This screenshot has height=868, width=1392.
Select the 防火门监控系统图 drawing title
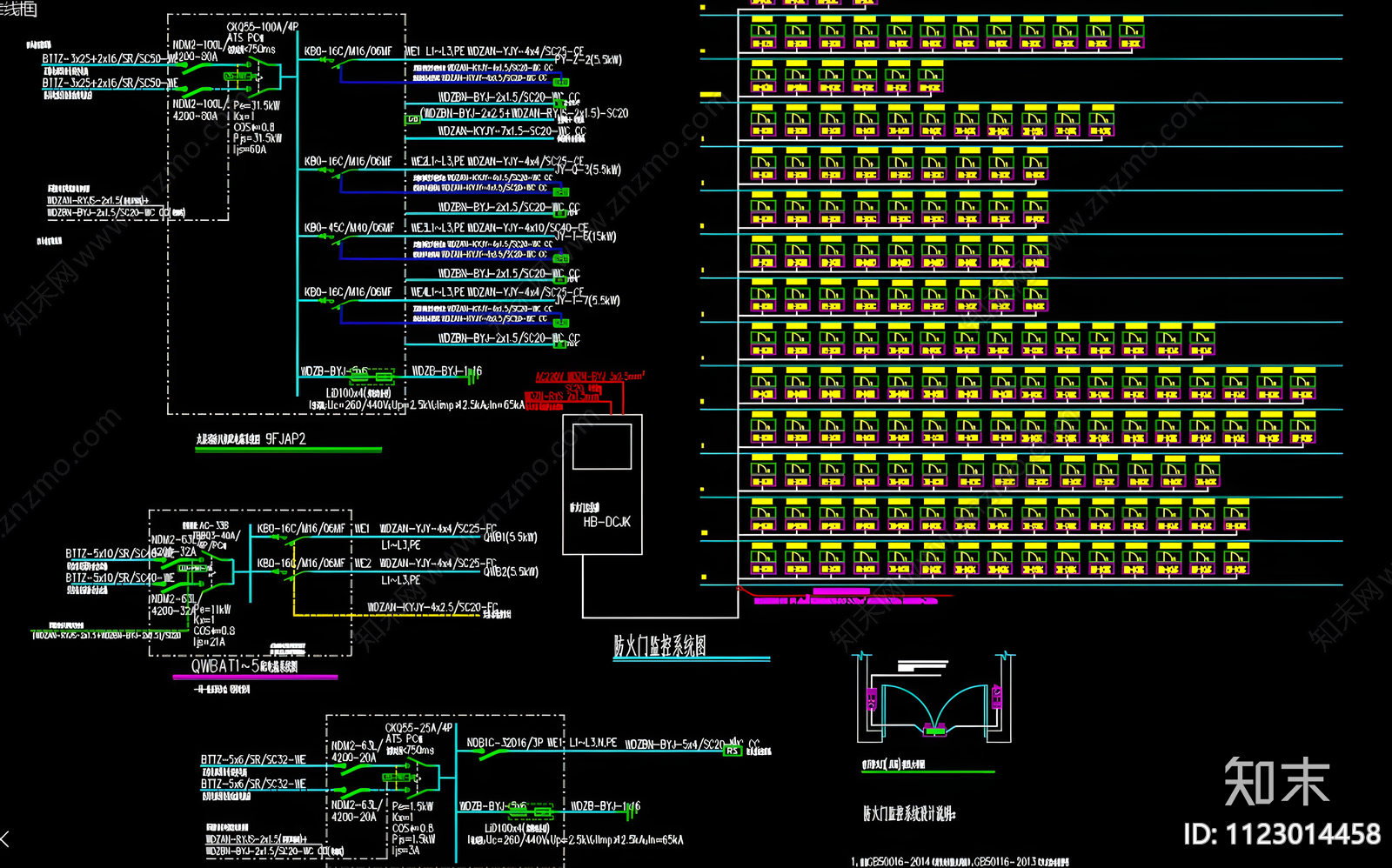659,646
